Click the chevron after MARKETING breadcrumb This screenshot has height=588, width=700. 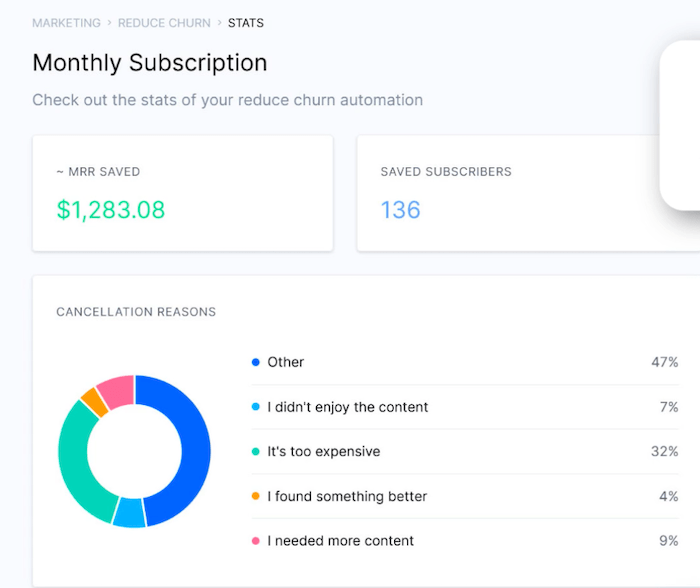pyautogui.click(x=109, y=23)
